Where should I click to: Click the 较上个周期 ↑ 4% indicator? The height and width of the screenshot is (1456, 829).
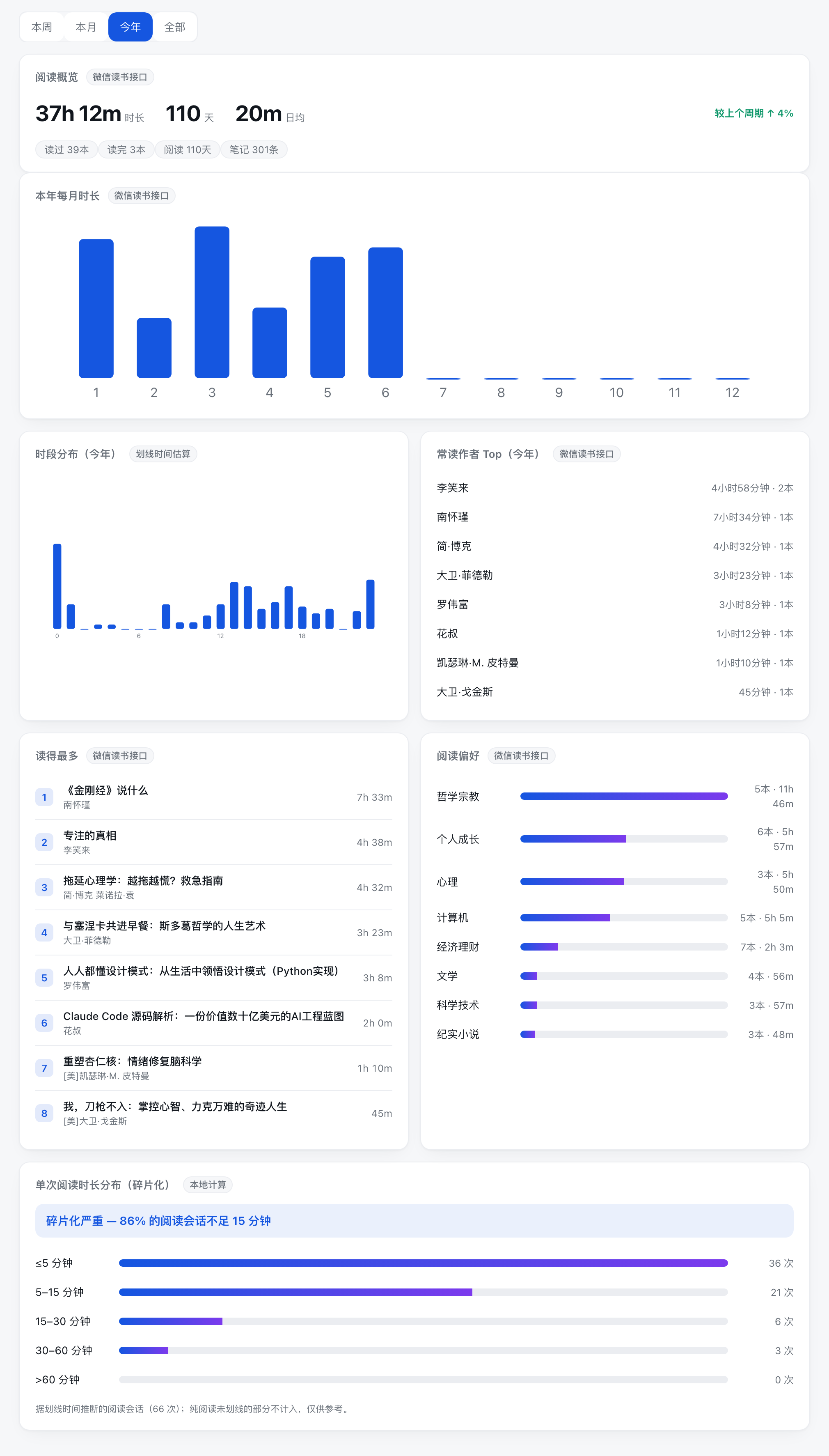(x=754, y=113)
